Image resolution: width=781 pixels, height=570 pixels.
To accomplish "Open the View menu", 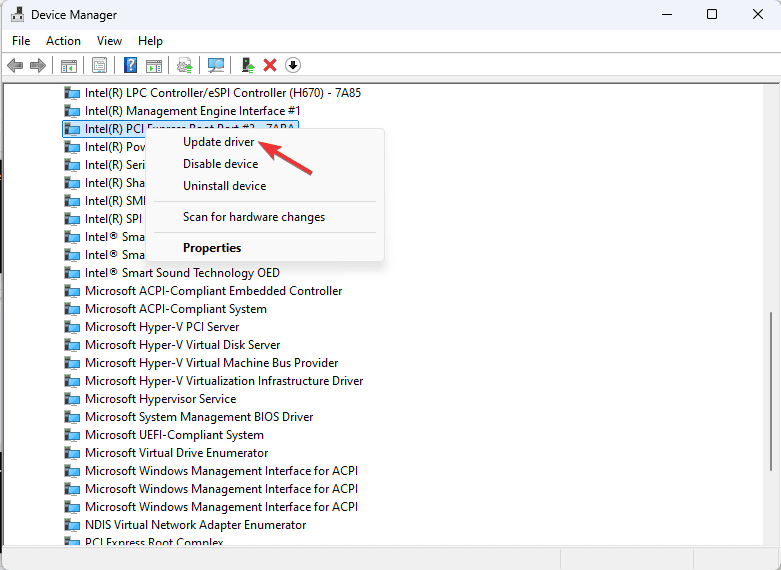I will coord(109,41).
